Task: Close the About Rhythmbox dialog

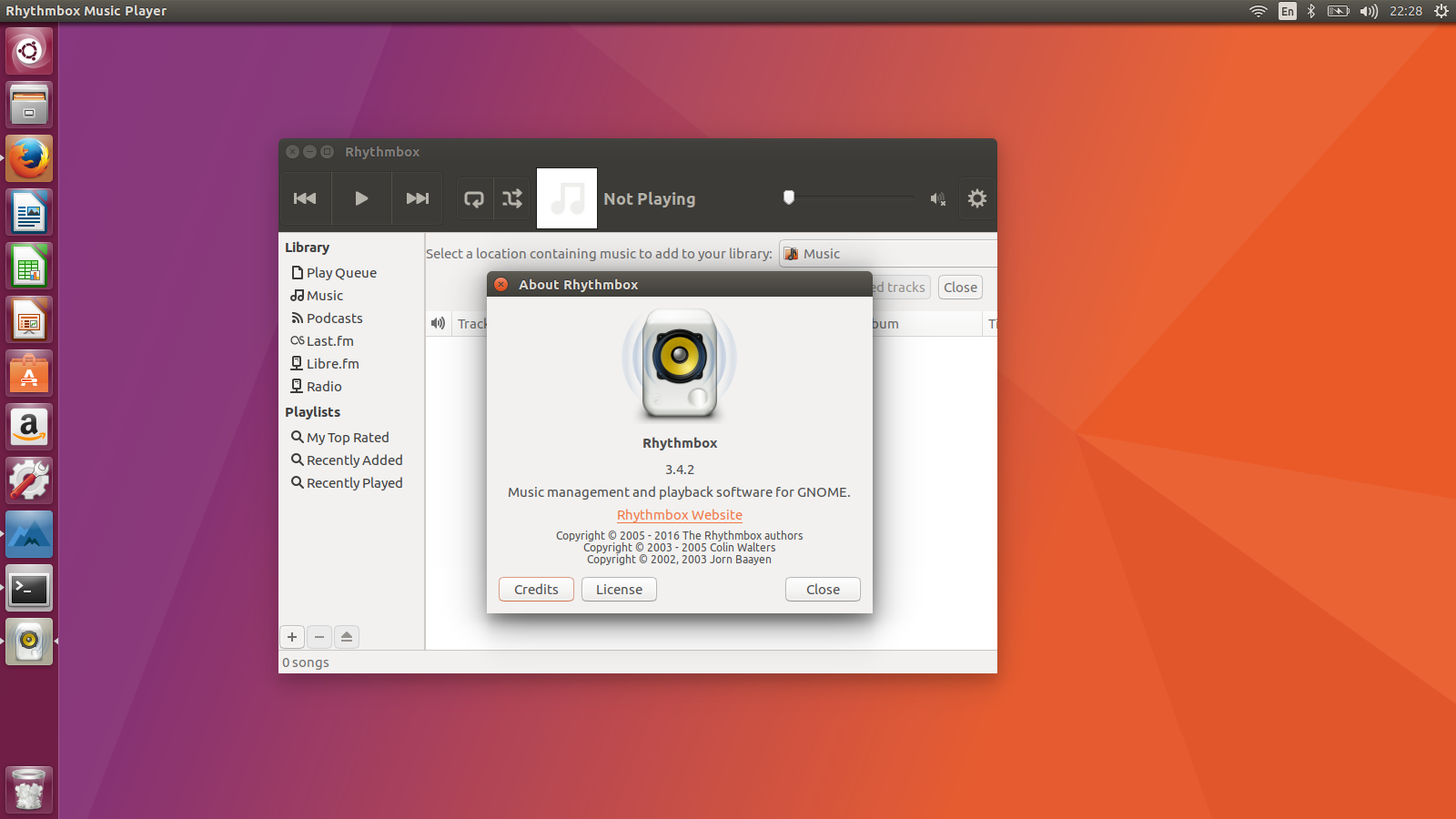Action: 823,590
